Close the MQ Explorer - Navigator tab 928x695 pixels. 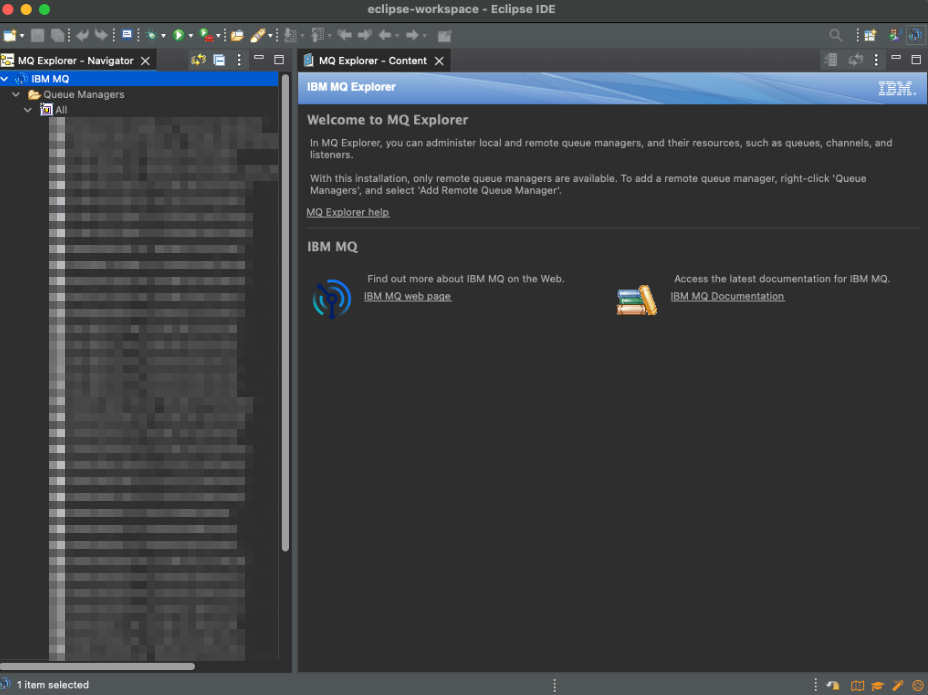(145, 60)
